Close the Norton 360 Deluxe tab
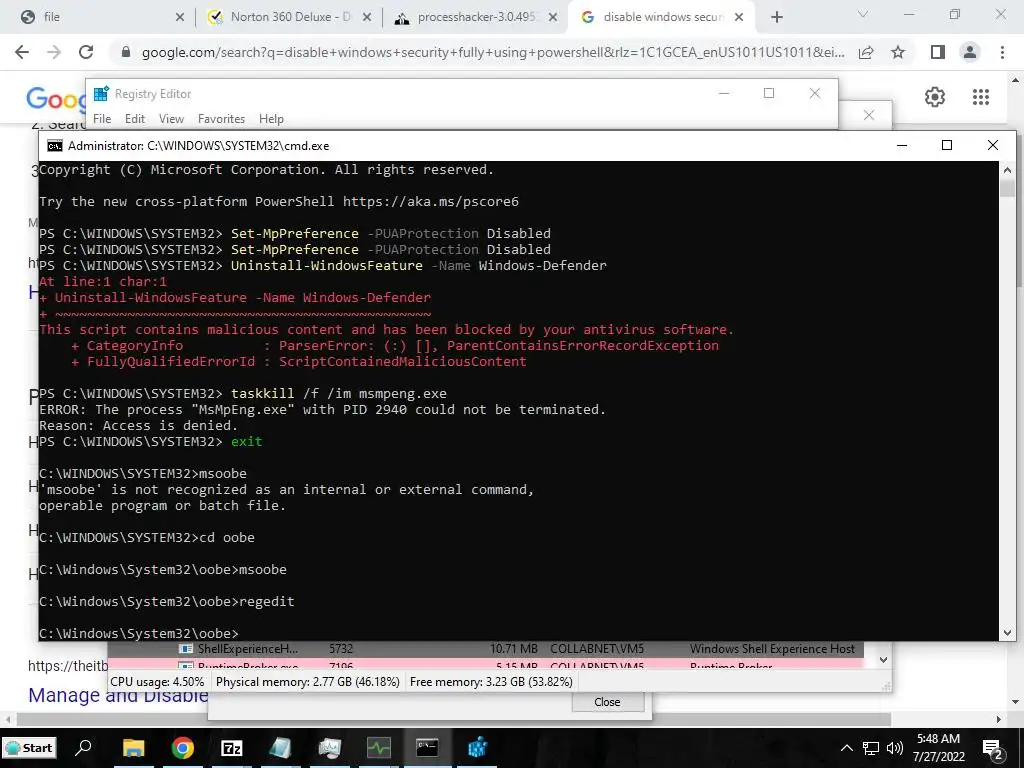 click(367, 18)
